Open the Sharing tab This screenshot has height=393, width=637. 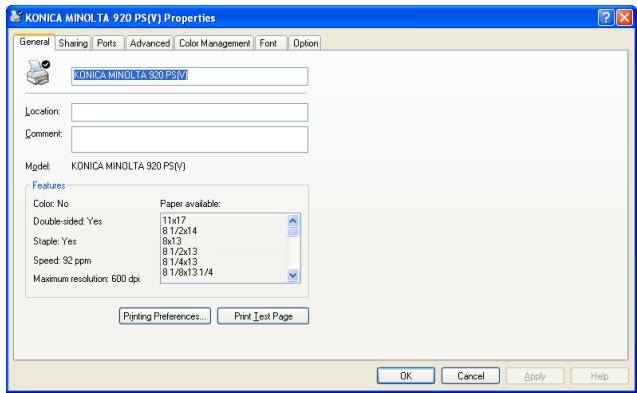[x=73, y=43]
